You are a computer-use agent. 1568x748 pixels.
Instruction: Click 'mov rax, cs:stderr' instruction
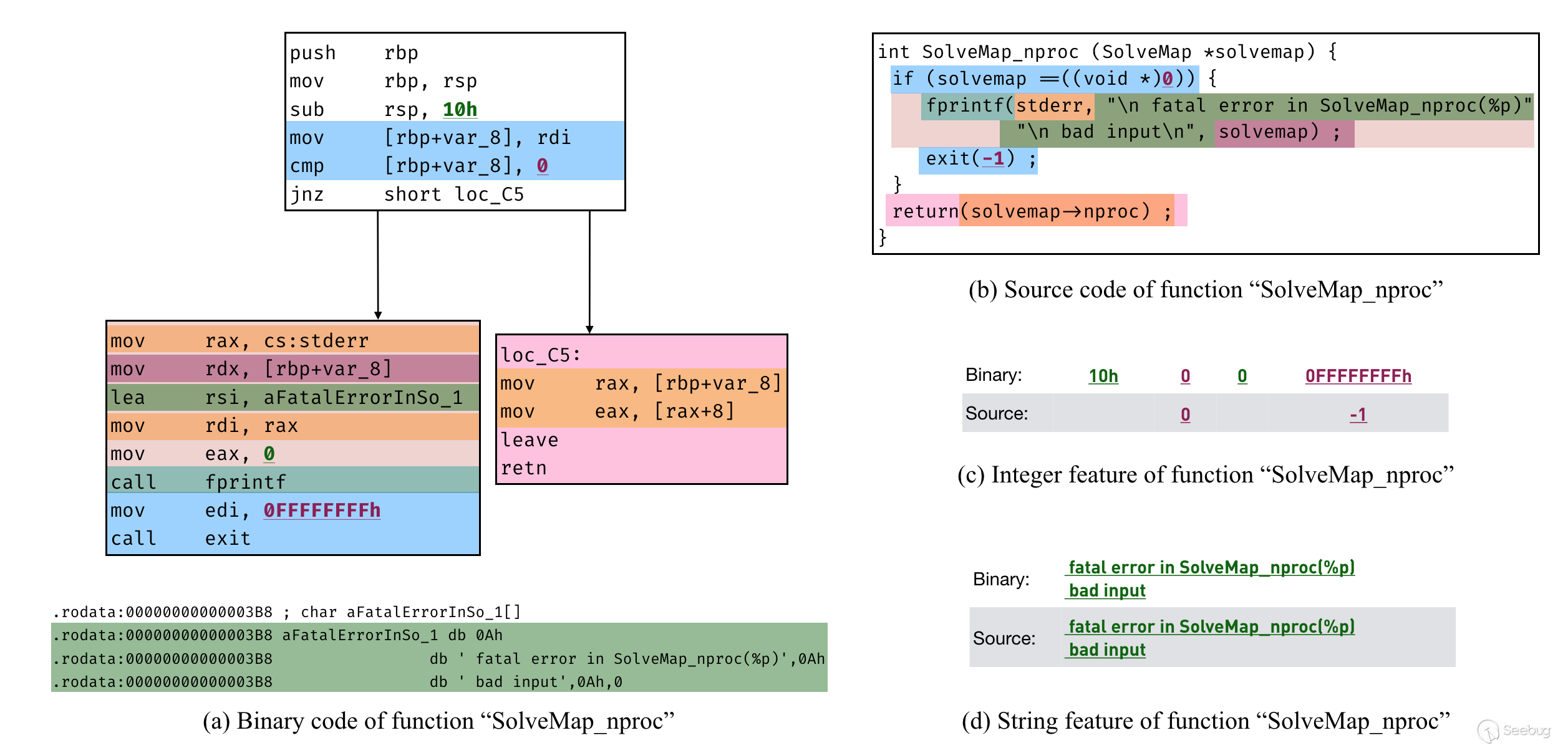click(x=240, y=341)
